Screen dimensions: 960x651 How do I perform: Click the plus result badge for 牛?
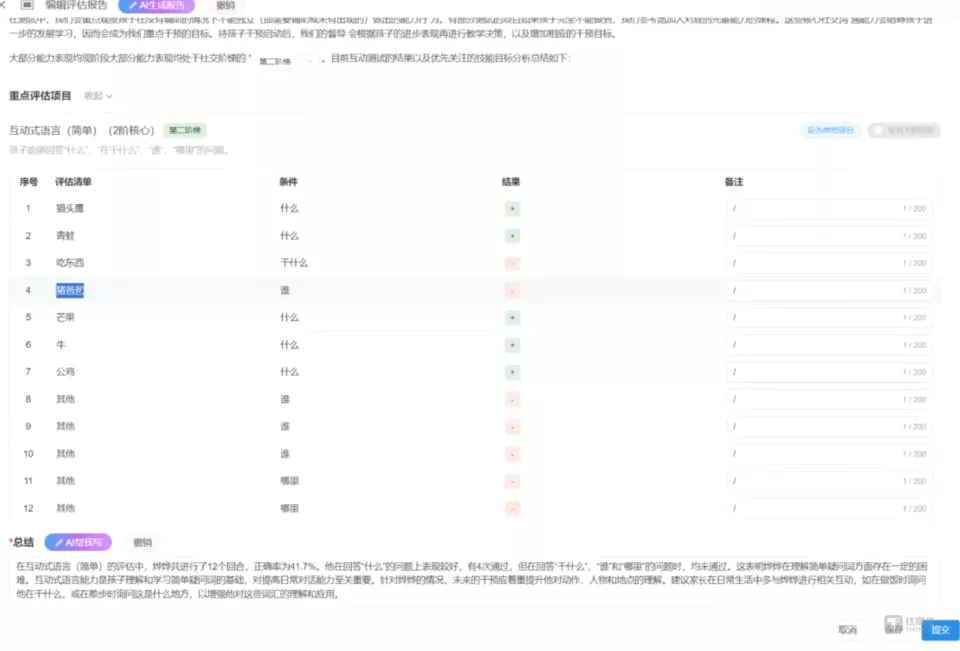click(x=512, y=345)
